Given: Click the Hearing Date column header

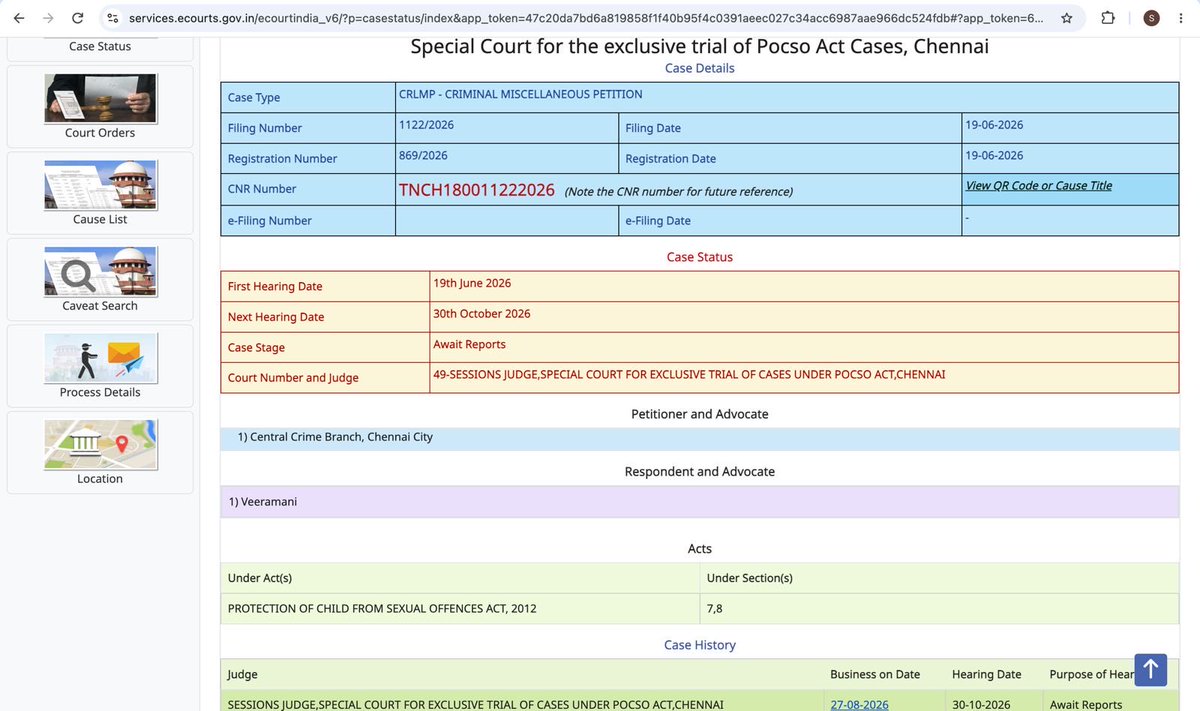Looking at the screenshot, I should (x=987, y=674).
